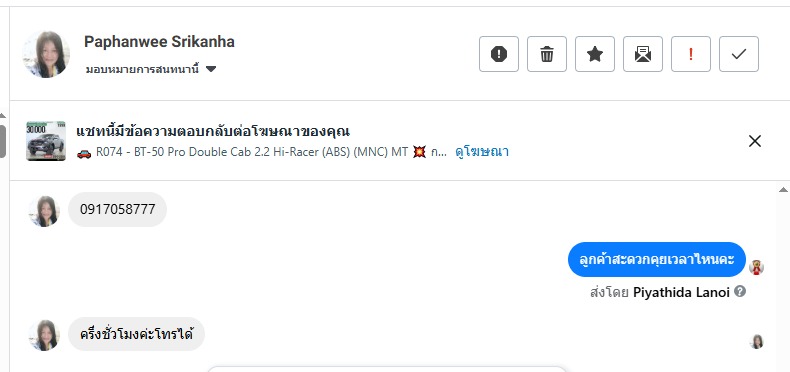Click chat scrollbar up arrow

click(783, 190)
